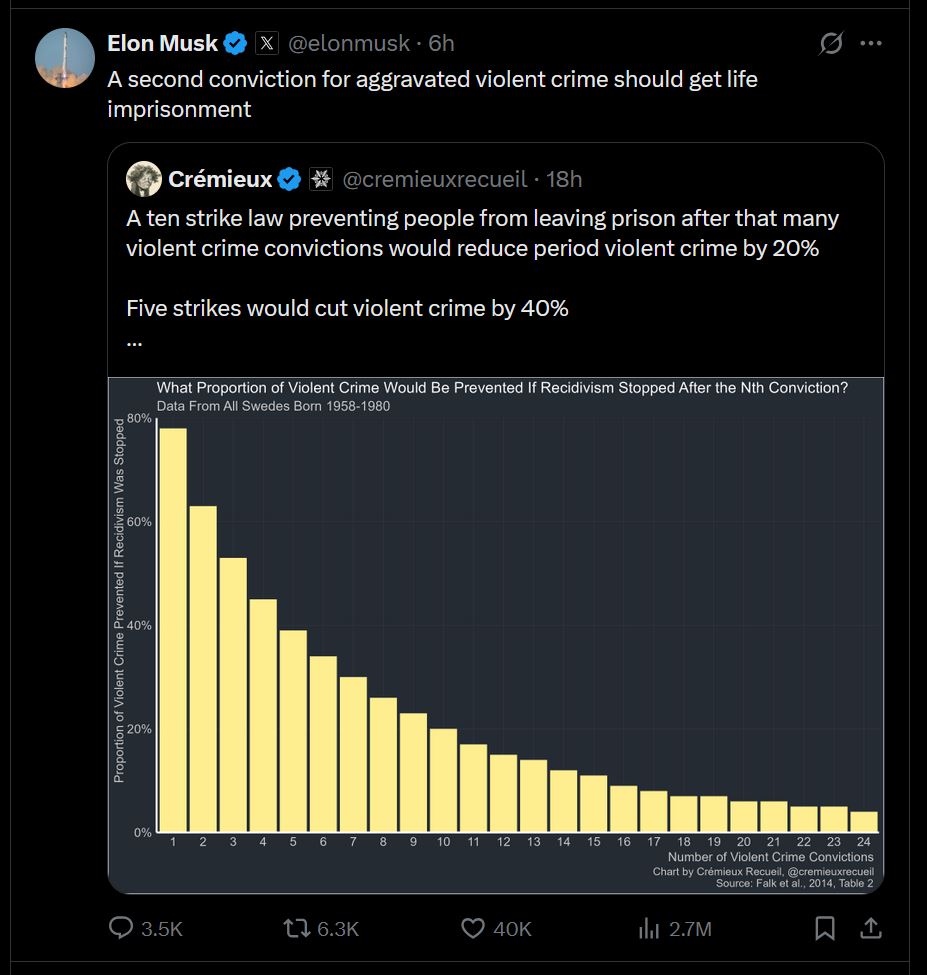
Task: Open Elon Musk's profile avatar
Action: (x=65, y=58)
